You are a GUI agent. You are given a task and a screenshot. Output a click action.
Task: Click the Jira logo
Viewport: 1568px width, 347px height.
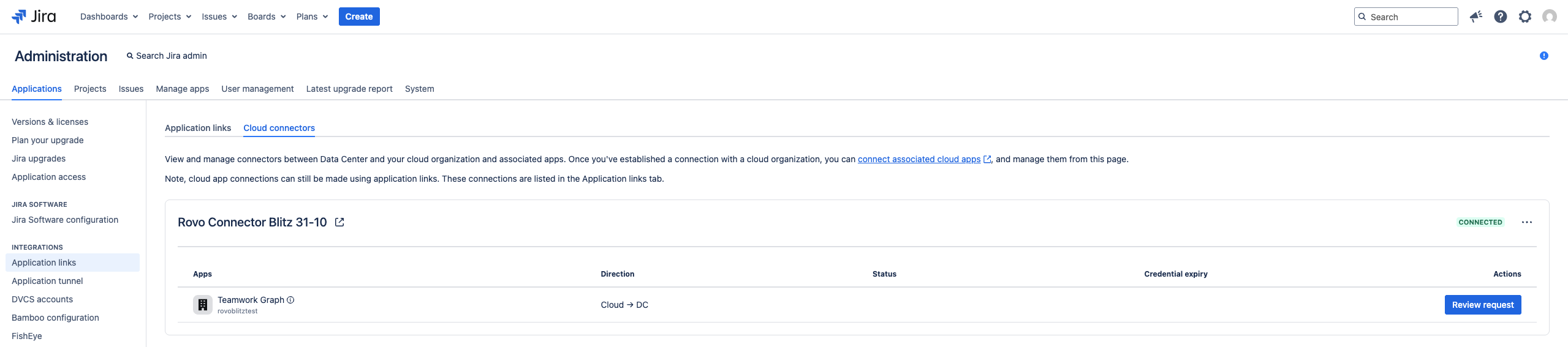tap(34, 17)
